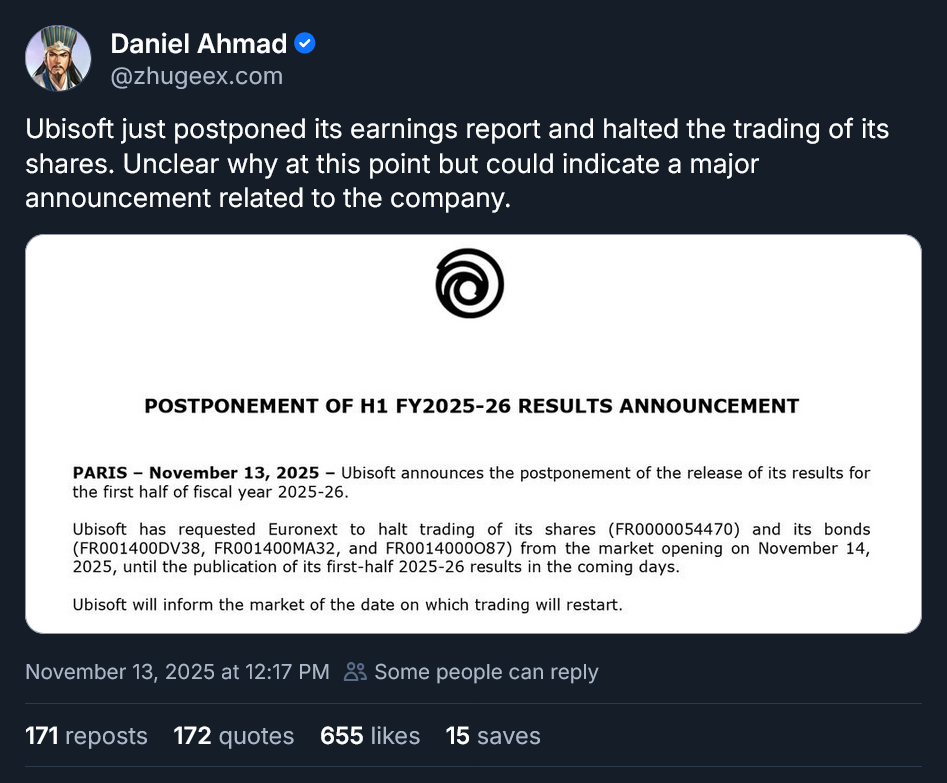Click the bold 171 repost number
947x783 pixels.
coord(41,735)
